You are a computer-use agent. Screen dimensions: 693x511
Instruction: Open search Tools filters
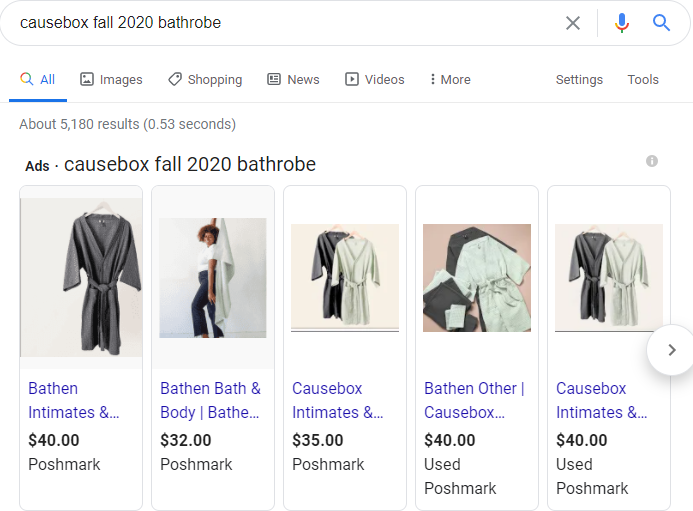(x=643, y=80)
